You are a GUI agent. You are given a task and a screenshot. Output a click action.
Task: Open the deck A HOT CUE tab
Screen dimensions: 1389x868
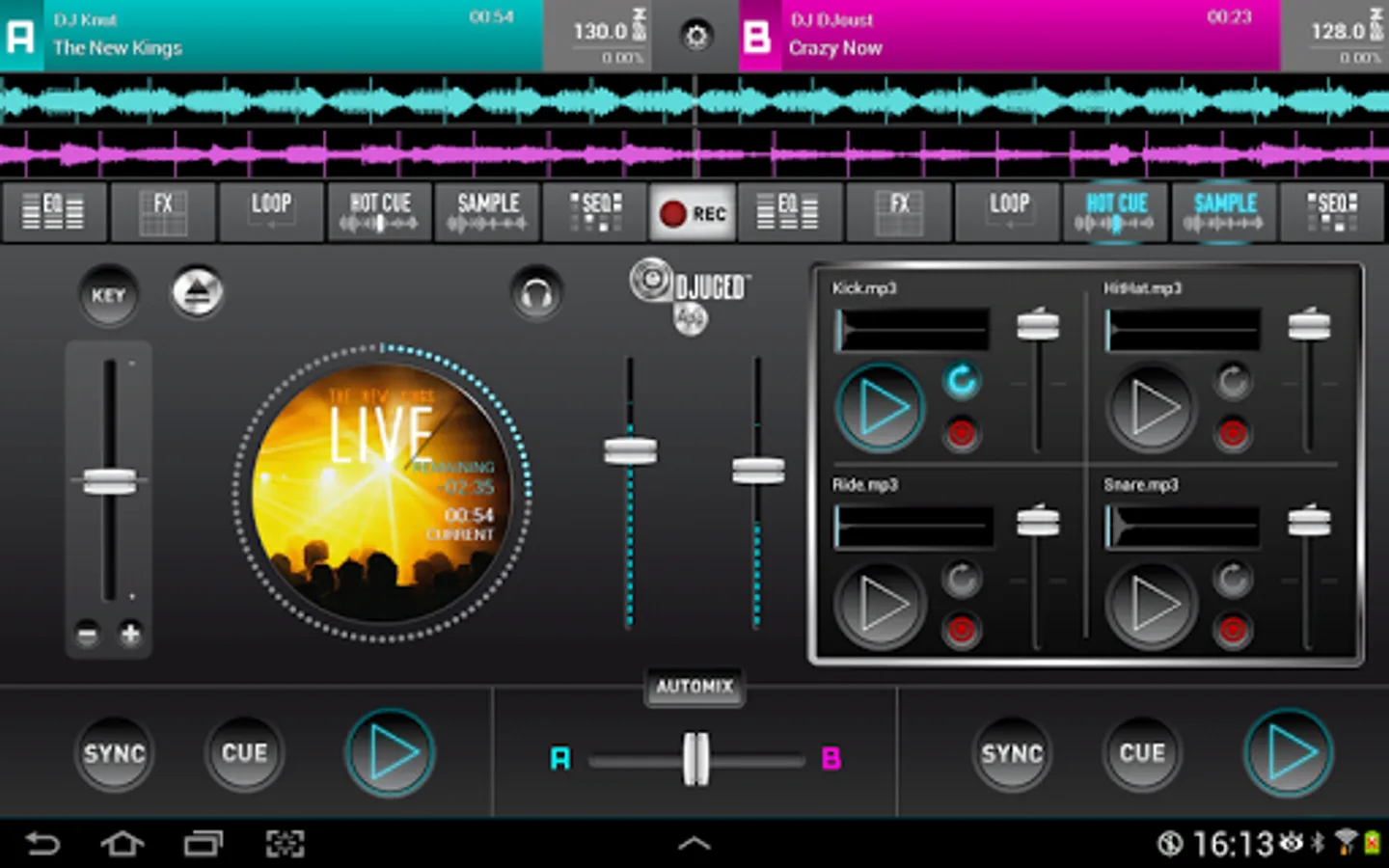click(380, 212)
